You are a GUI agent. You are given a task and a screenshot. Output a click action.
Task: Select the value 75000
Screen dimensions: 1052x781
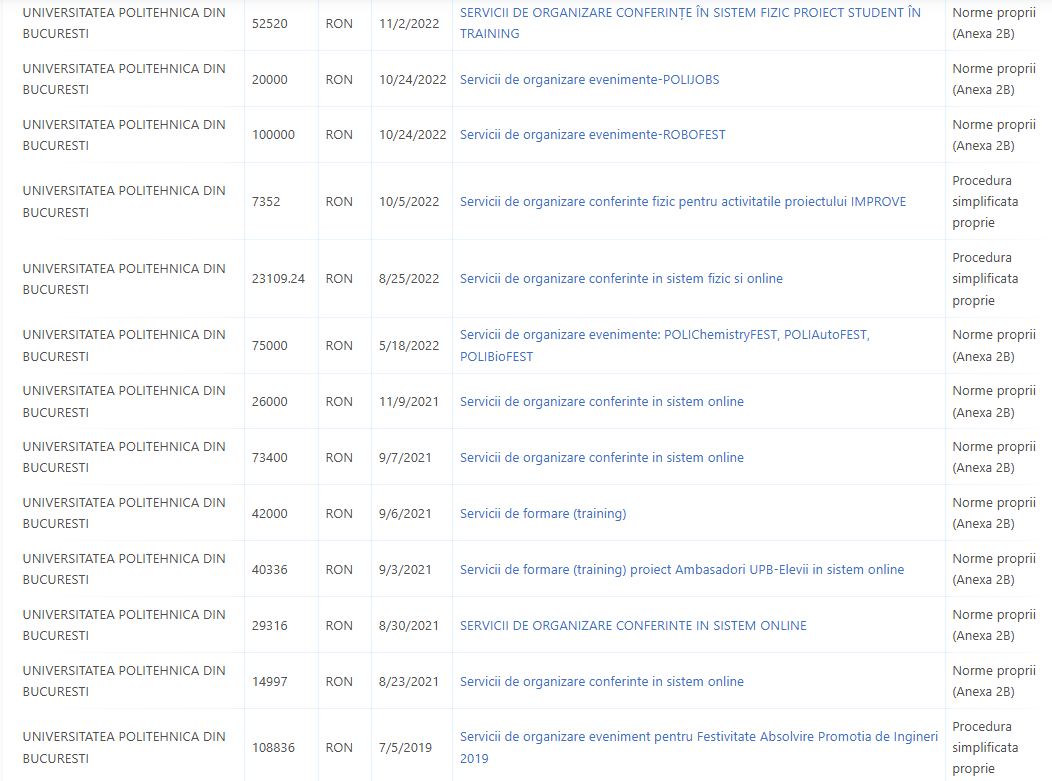pyautogui.click(x=270, y=346)
